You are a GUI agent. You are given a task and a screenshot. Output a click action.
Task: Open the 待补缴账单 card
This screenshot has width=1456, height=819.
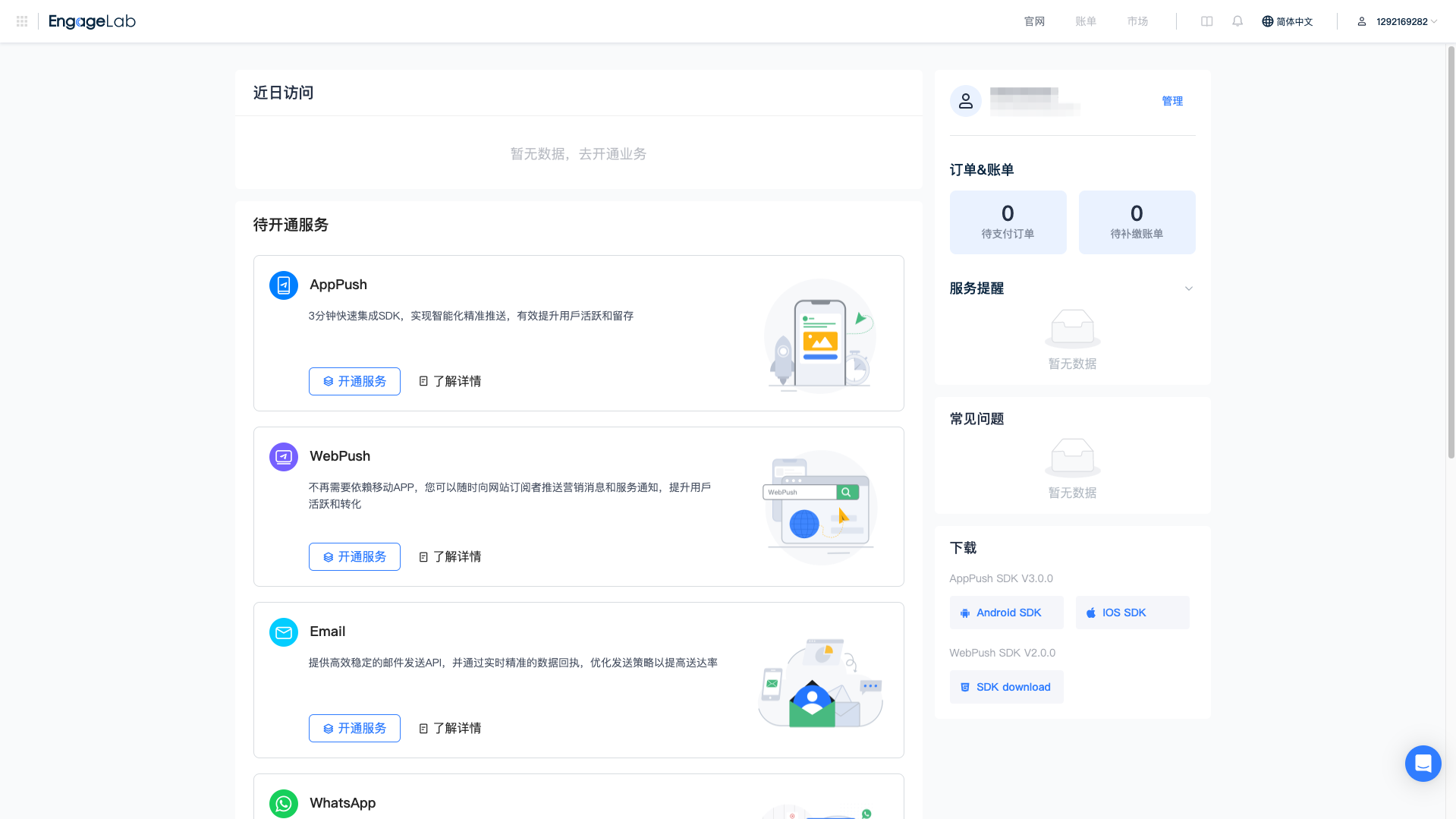[x=1137, y=222]
